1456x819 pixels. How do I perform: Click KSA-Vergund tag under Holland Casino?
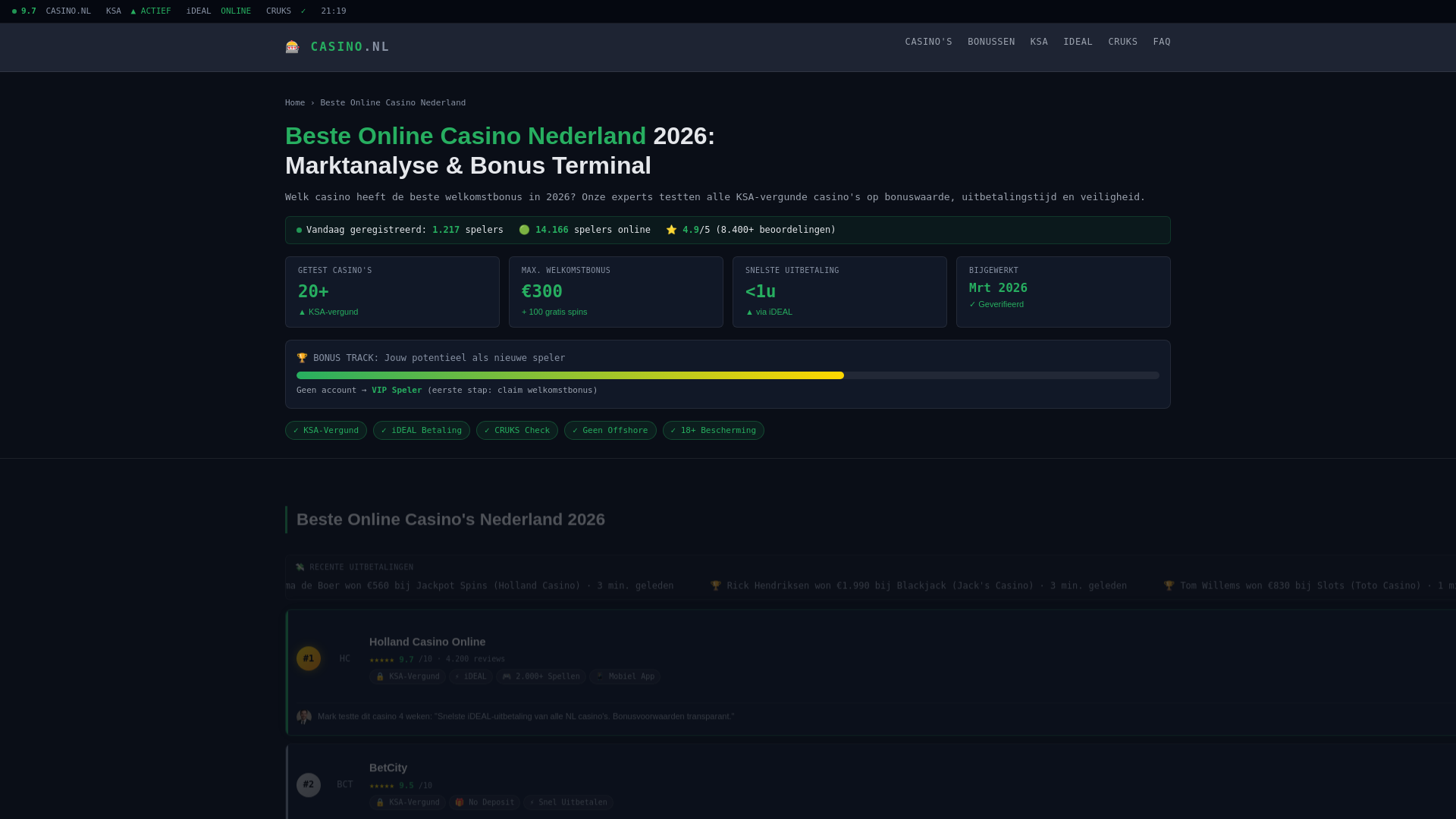tap(408, 676)
